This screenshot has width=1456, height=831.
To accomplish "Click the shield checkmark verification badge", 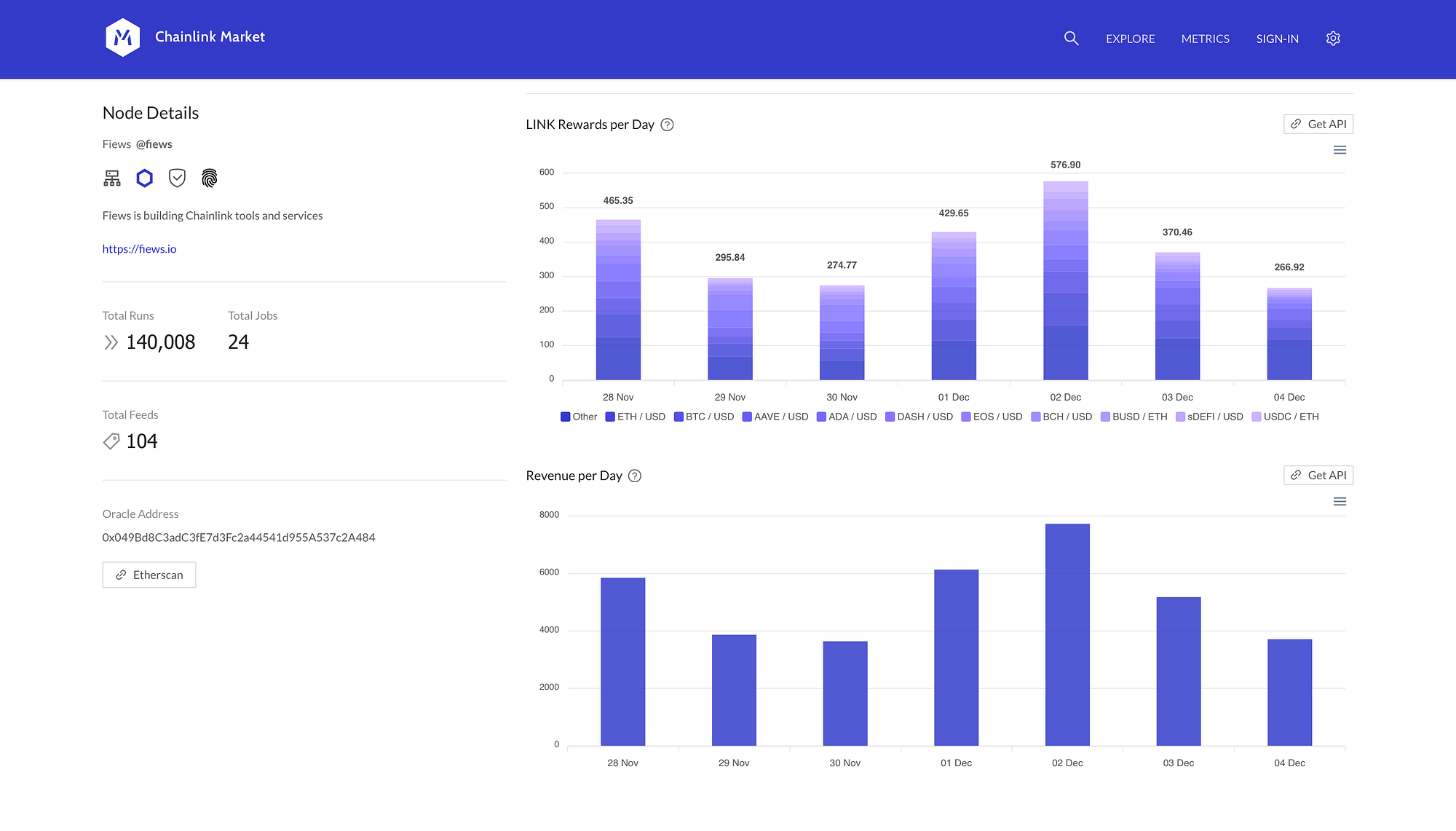I will click(177, 178).
